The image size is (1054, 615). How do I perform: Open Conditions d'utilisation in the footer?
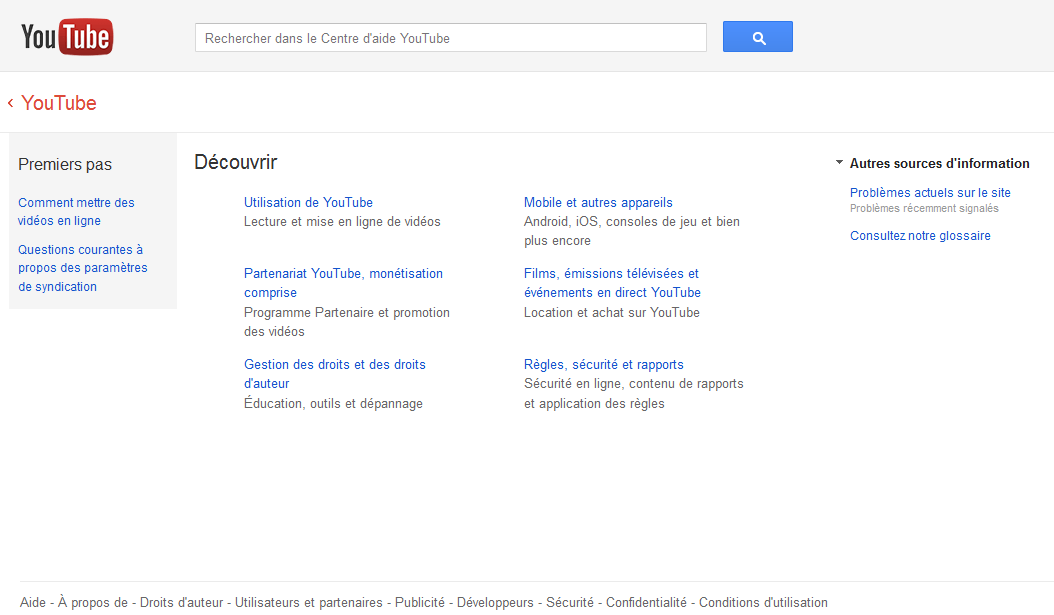pos(764,602)
